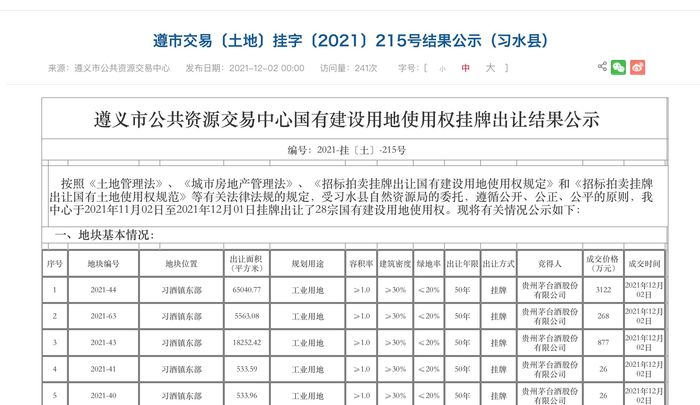Viewport: 700px width, 405px height.
Task: Click the price 3122 cell
Action: point(602,289)
